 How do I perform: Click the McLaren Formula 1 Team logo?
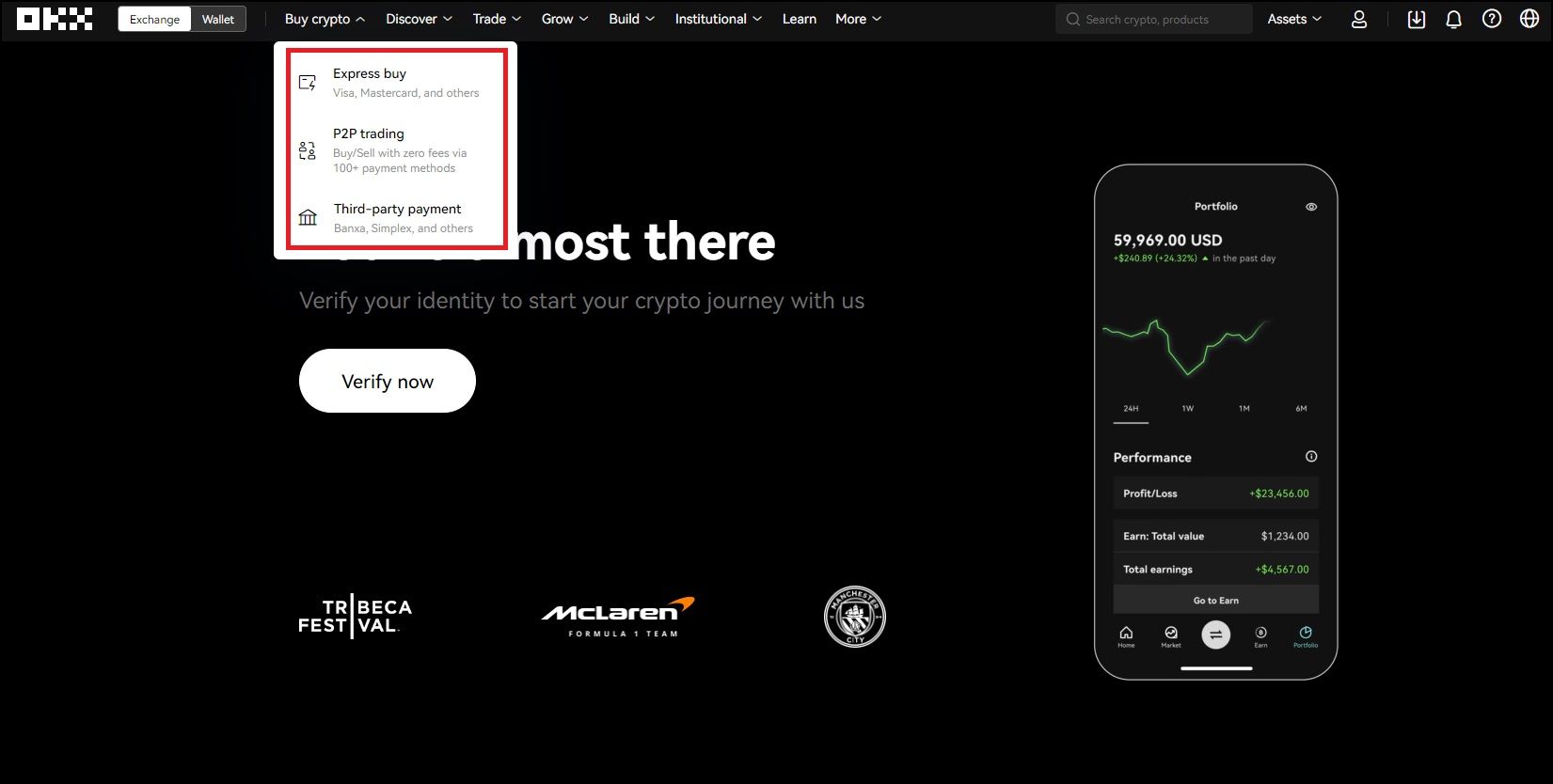click(x=617, y=617)
